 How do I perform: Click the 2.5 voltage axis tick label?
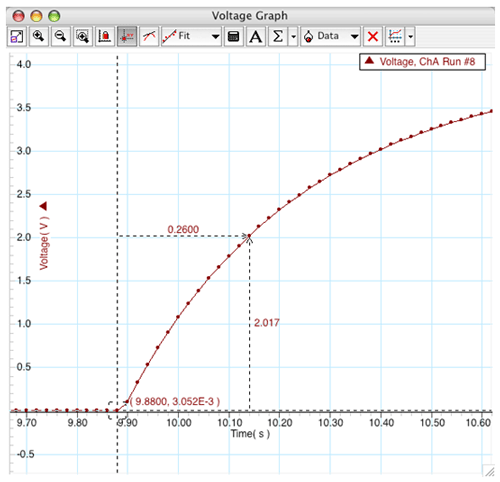[24, 194]
